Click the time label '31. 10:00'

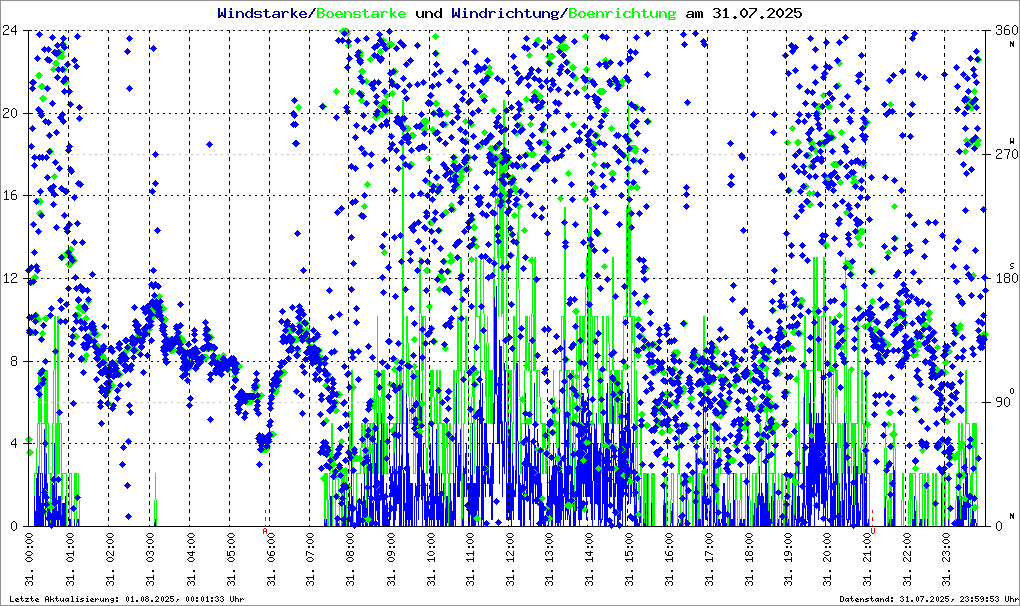[x=431, y=559]
